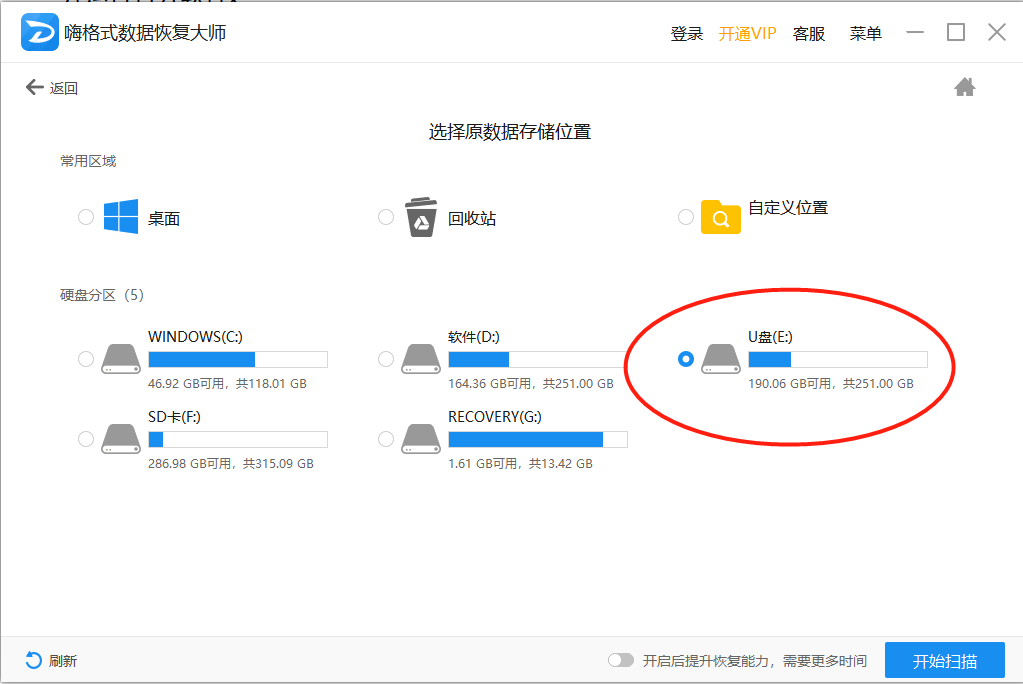The height and width of the screenshot is (684, 1023).
Task: Click the 硬盘分区 (5) heading
Action: pyautogui.click(x=102, y=295)
